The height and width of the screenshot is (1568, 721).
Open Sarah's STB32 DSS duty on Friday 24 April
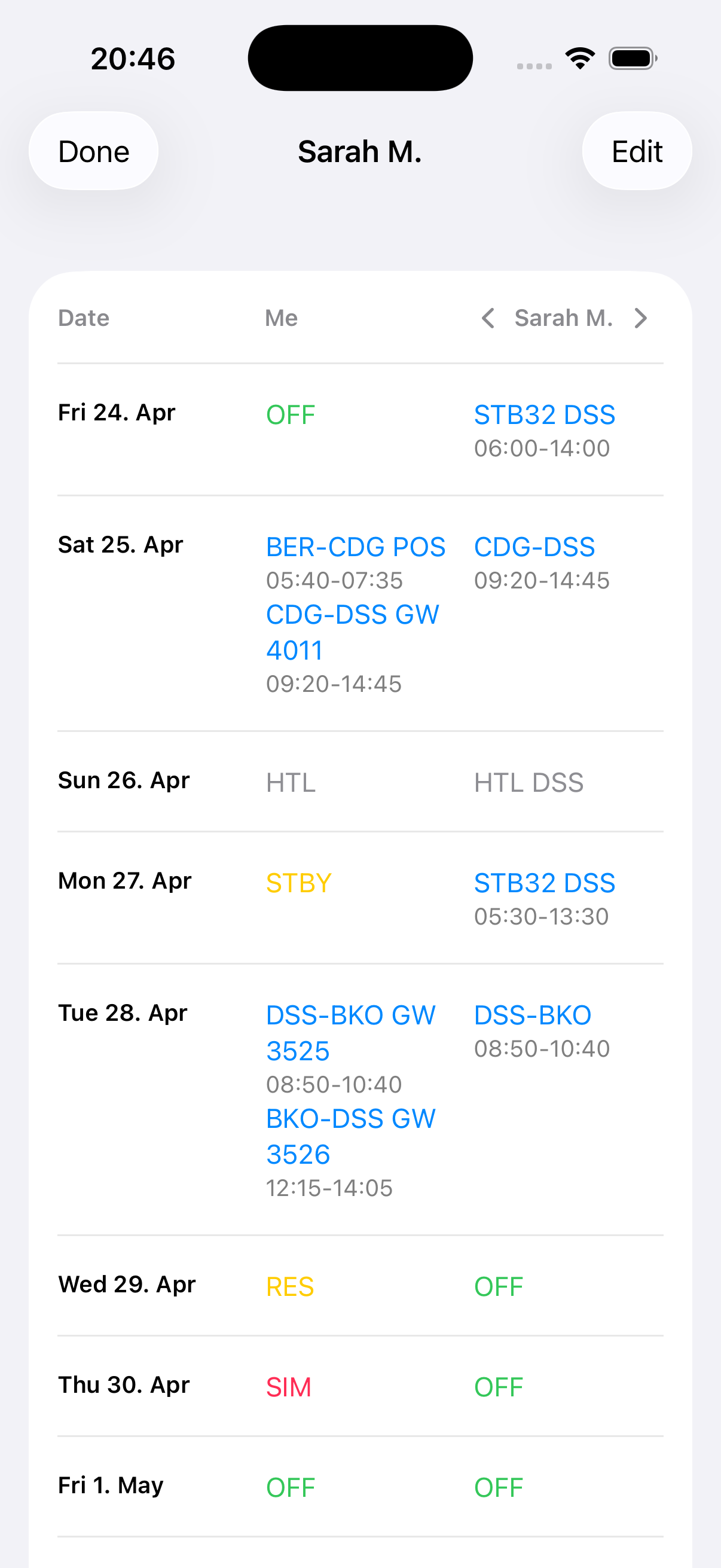pyautogui.click(x=544, y=415)
